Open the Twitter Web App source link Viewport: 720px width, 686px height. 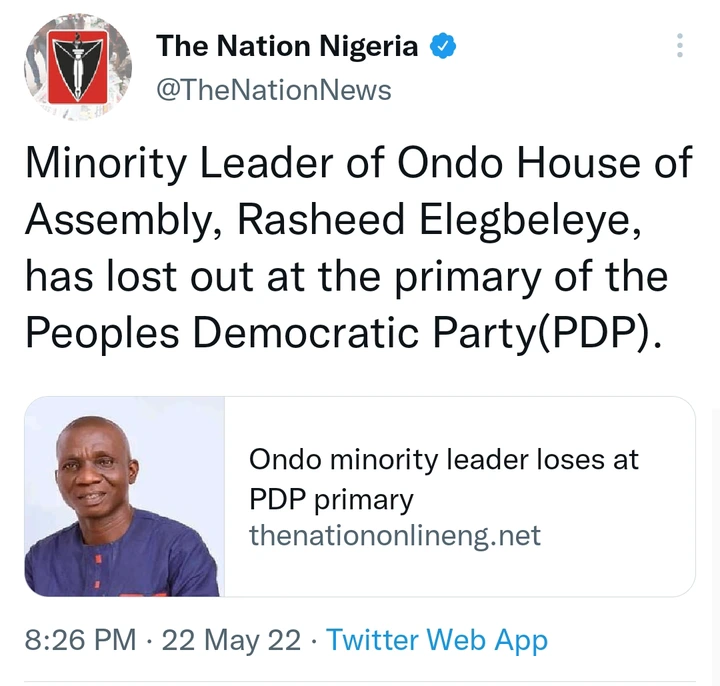[437, 640]
